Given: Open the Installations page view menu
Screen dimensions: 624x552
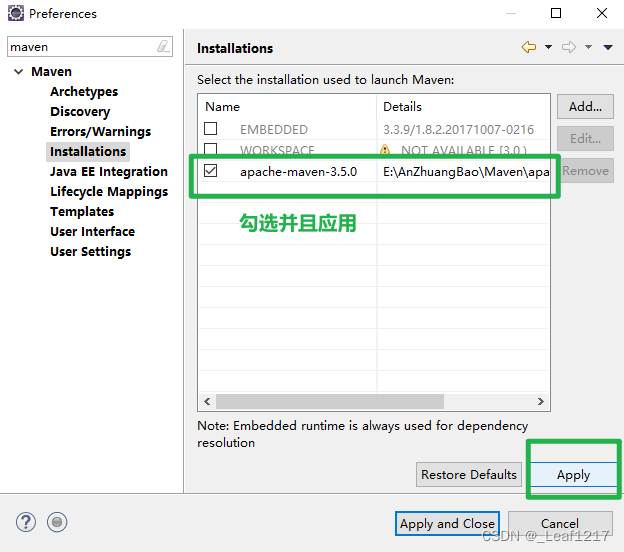Looking at the screenshot, I should click(x=608, y=47).
